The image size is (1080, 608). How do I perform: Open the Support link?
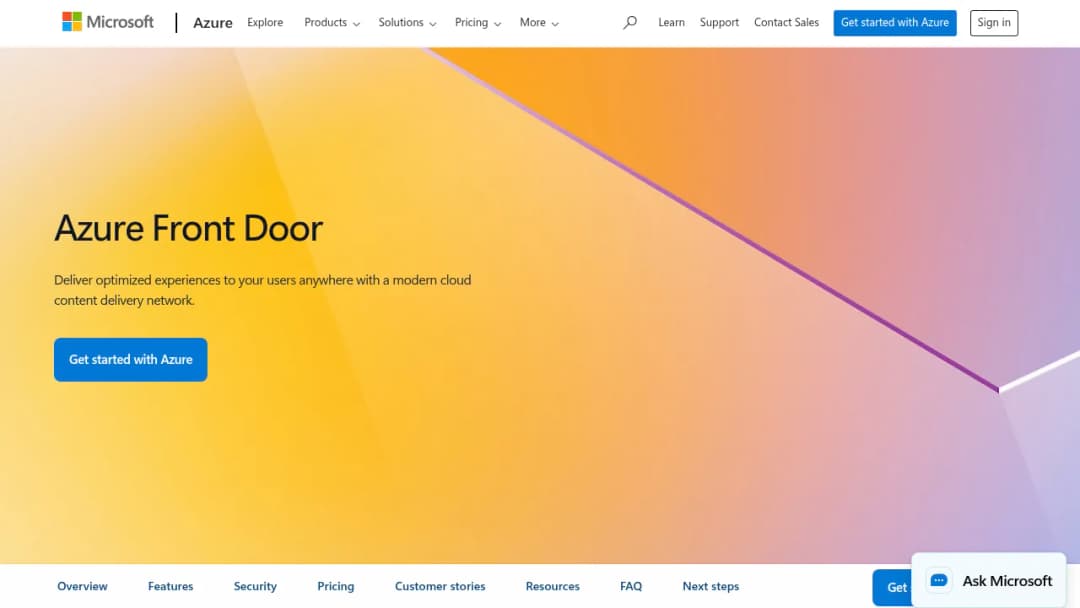click(719, 22)
